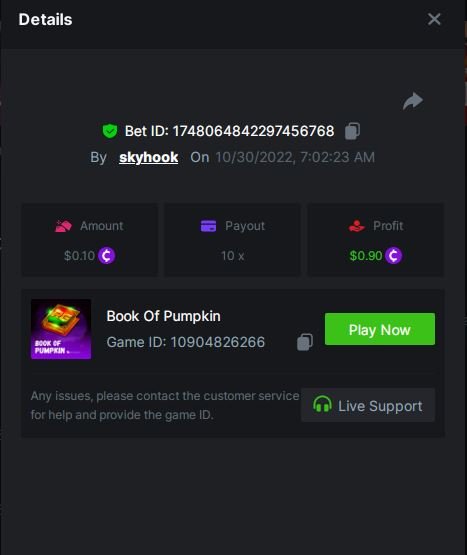Copy the Bet ID number
The image size is (467, 555).
352,131
